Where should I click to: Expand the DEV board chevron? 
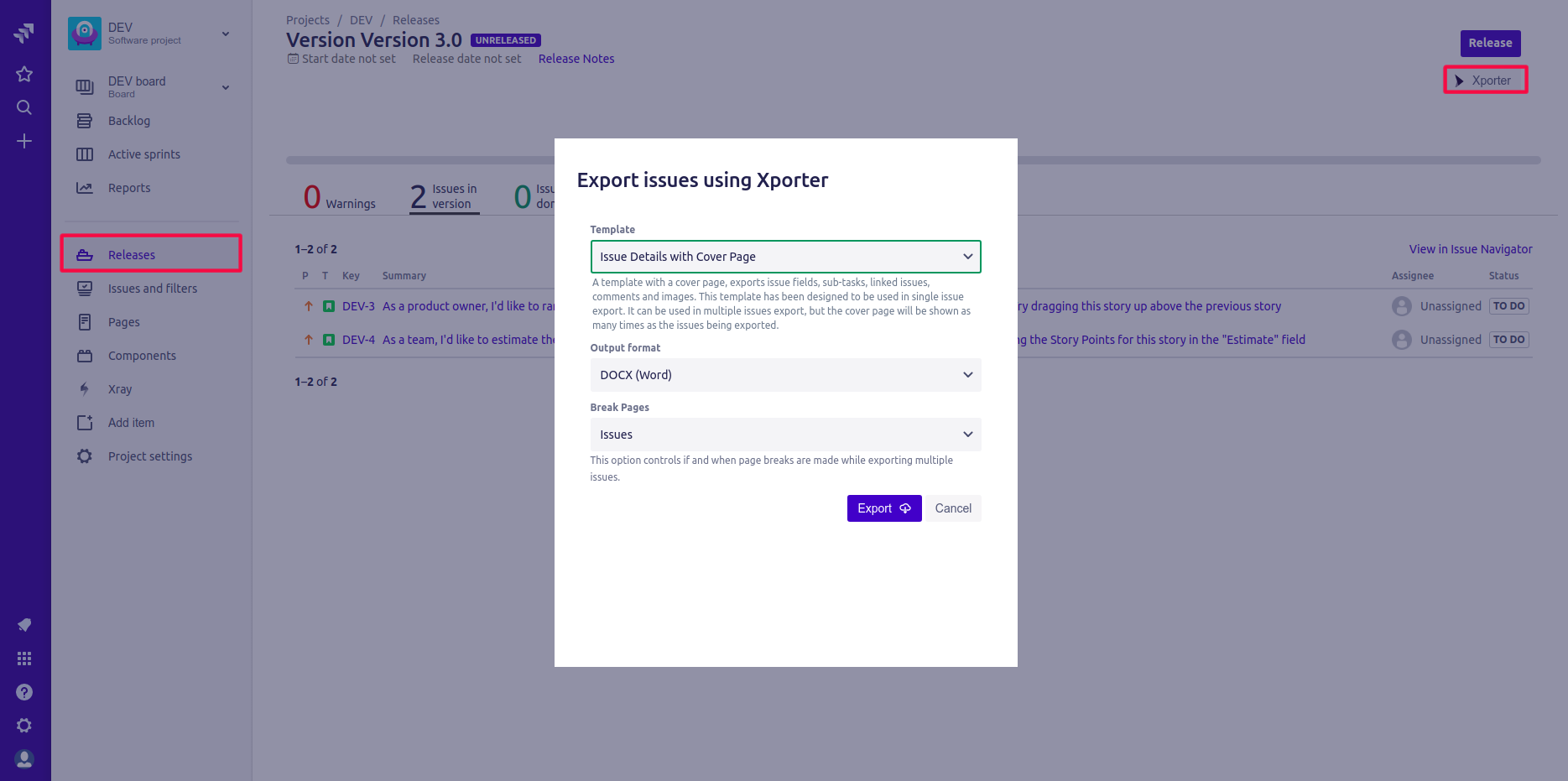226,87
